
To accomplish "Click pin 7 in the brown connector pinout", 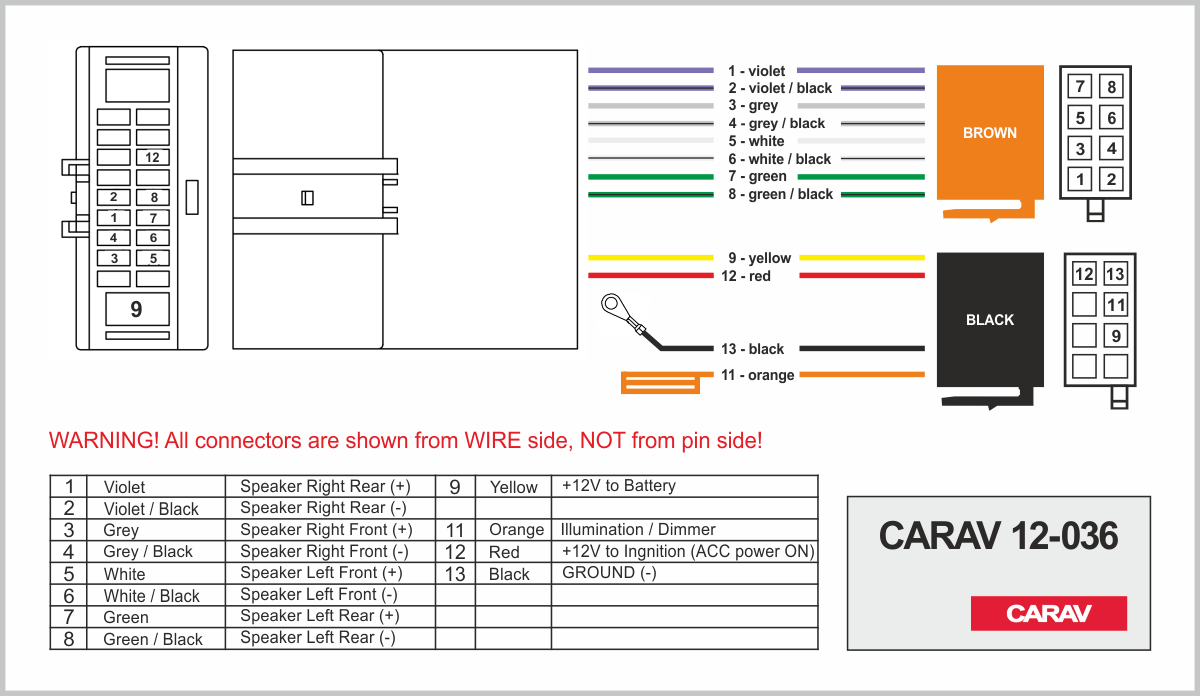I will pyautogui.click(x=1080, y=87).
